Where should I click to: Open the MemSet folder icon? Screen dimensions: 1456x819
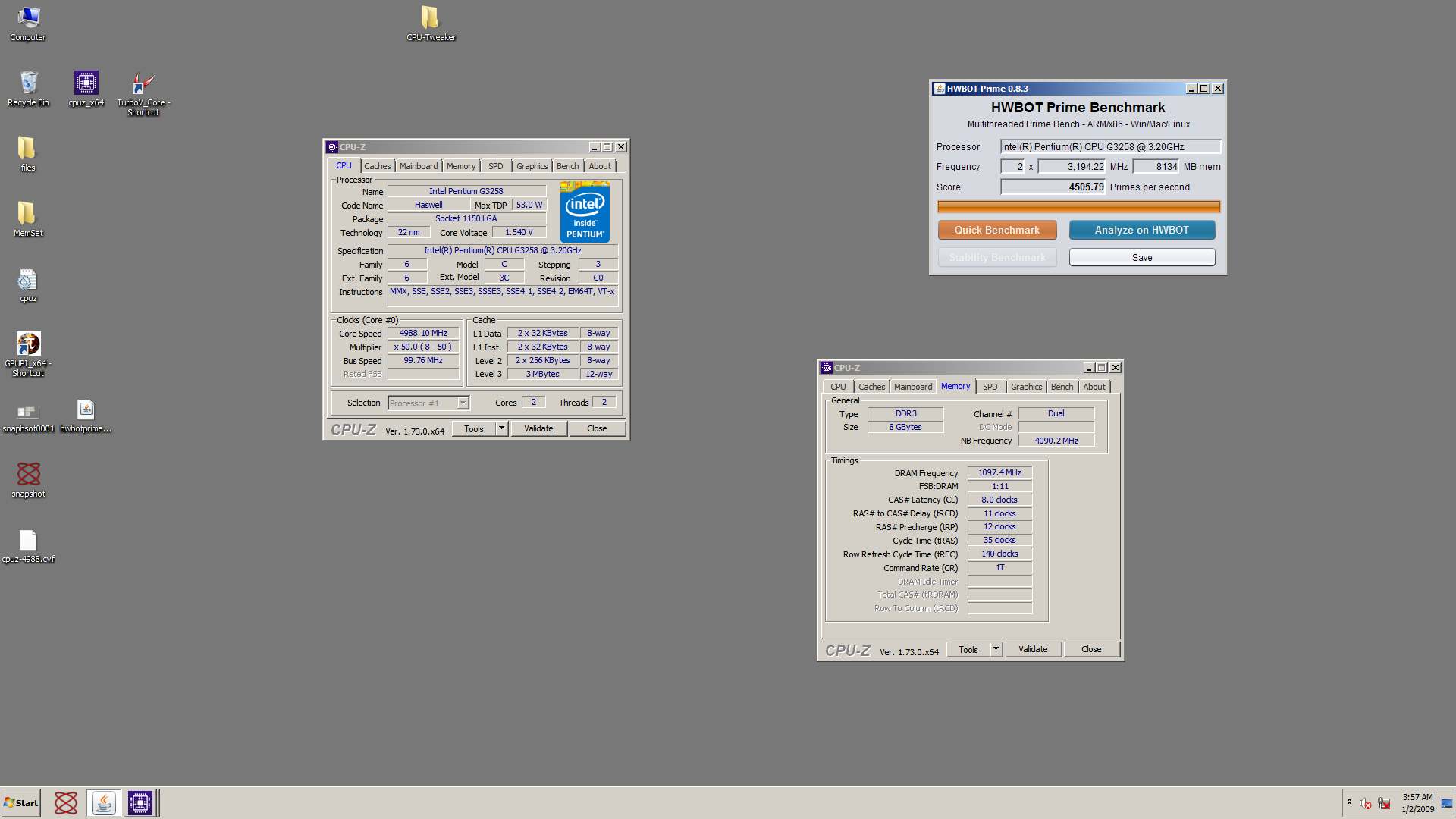pyautogui.click(x=28, y=219)
